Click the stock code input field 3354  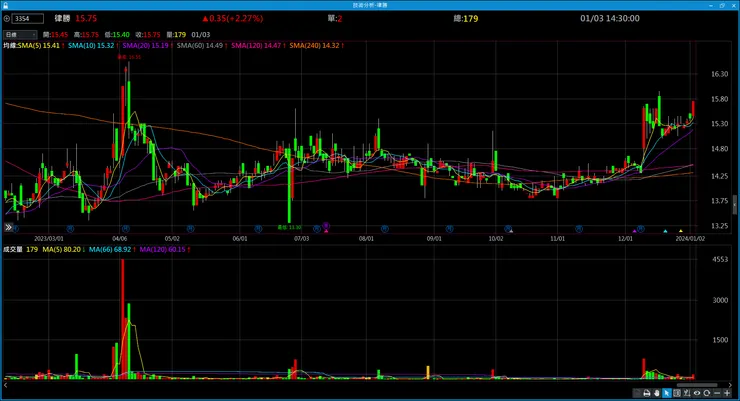[28, 19]
